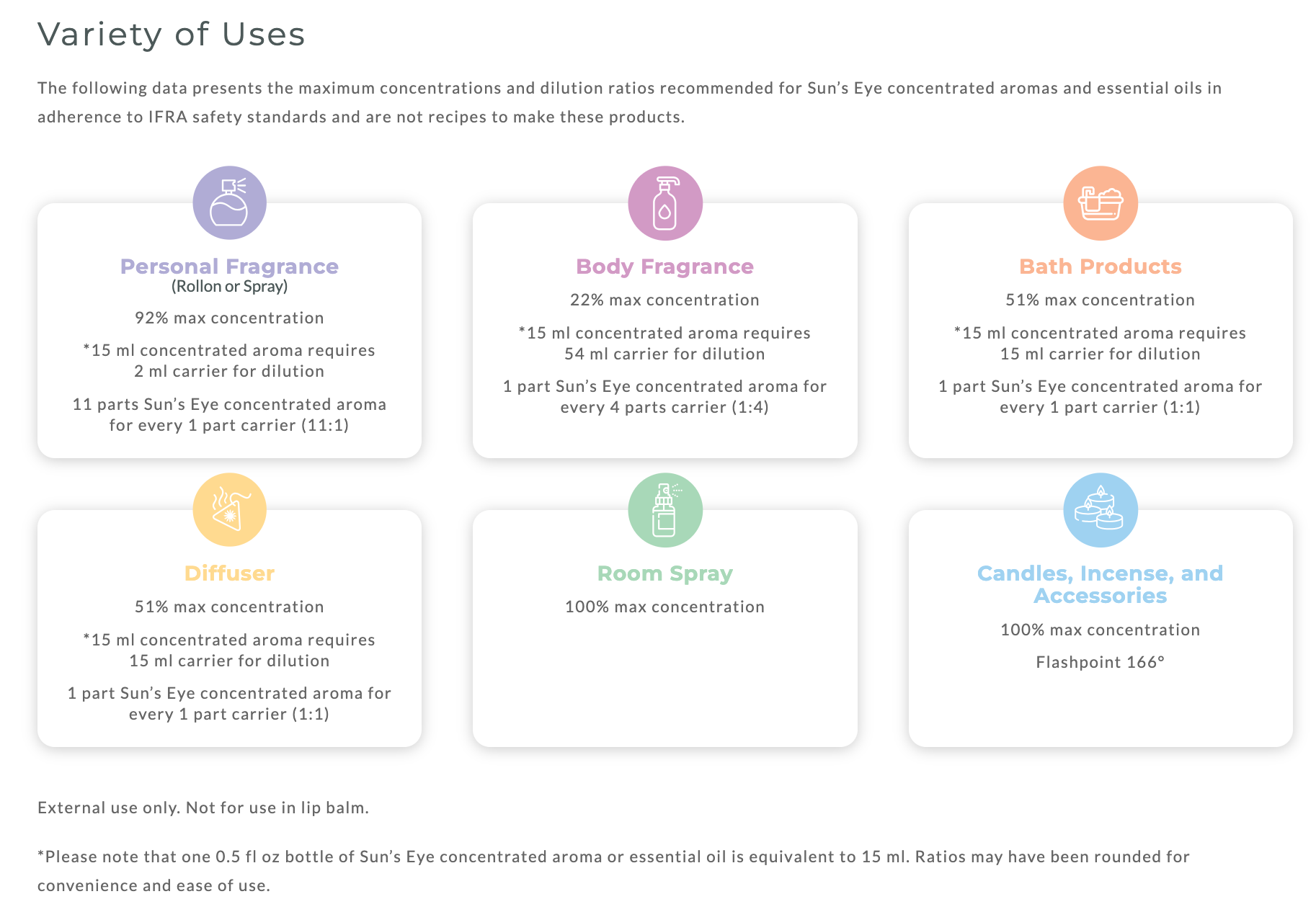Click the blue candles icon

(x=1100, y=510)
